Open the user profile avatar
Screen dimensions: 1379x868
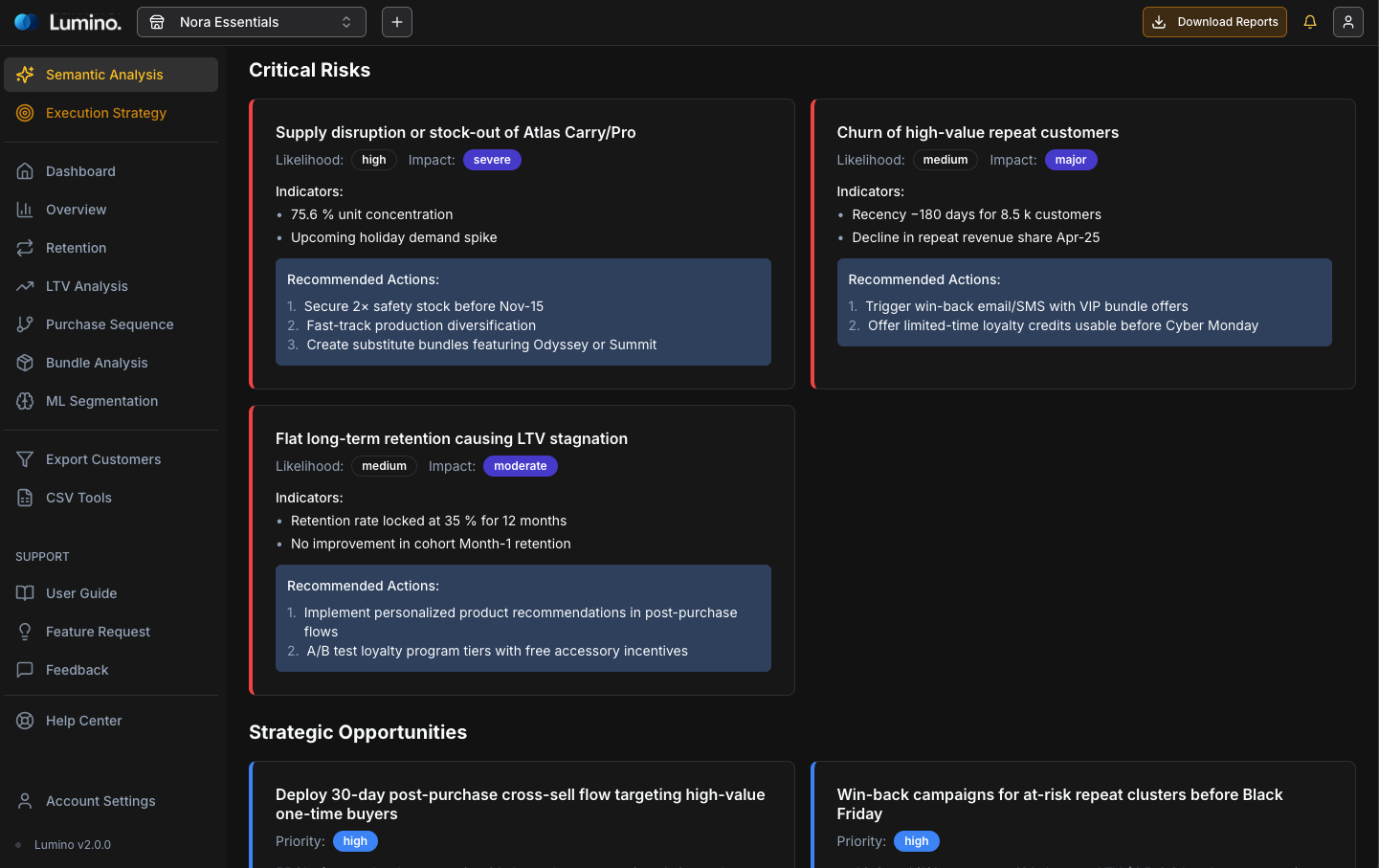pos(1348,21)
